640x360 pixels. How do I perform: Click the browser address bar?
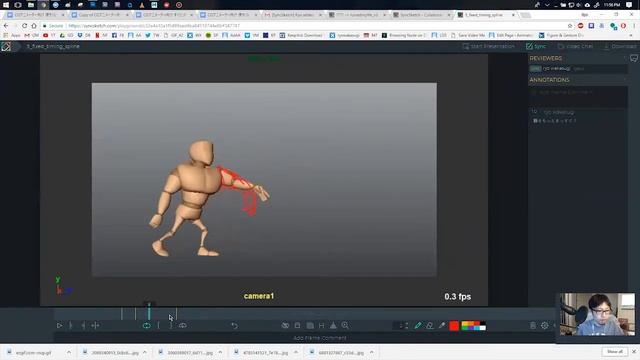coord(306,26)
